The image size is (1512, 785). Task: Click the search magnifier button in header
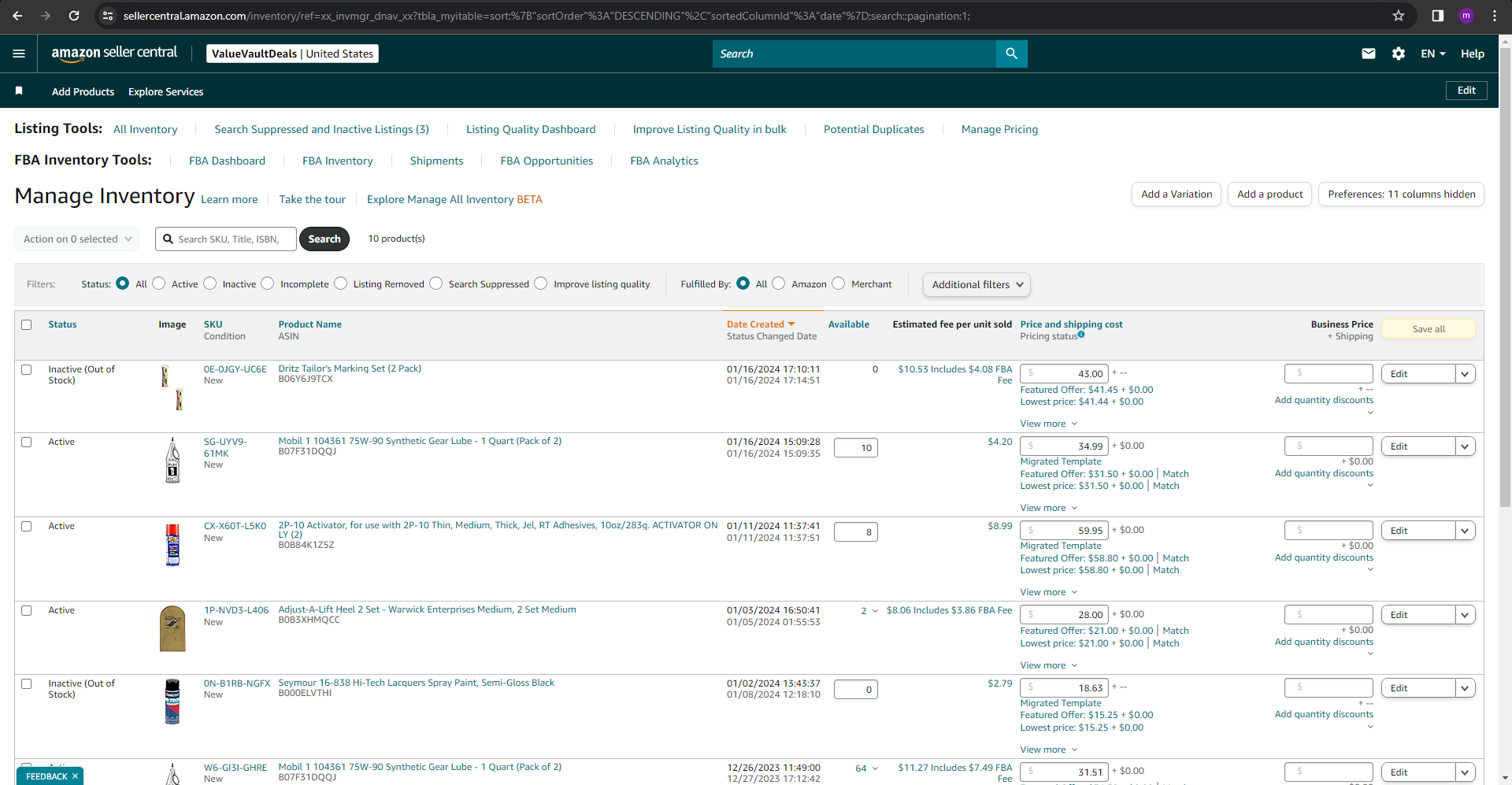[x=1012, y=54]
